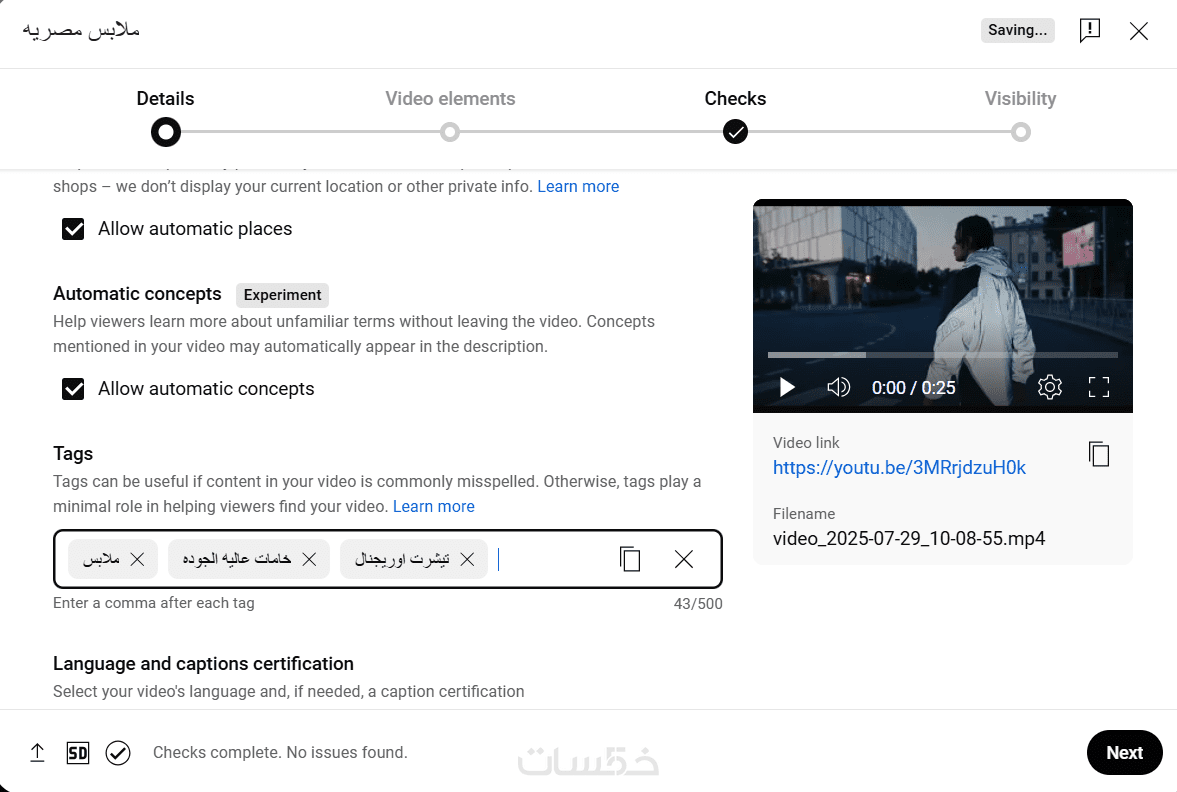The image size is (1177, 792).
Task: Remove the تيشرت اوريجنال tag
Action: point(467,559)
